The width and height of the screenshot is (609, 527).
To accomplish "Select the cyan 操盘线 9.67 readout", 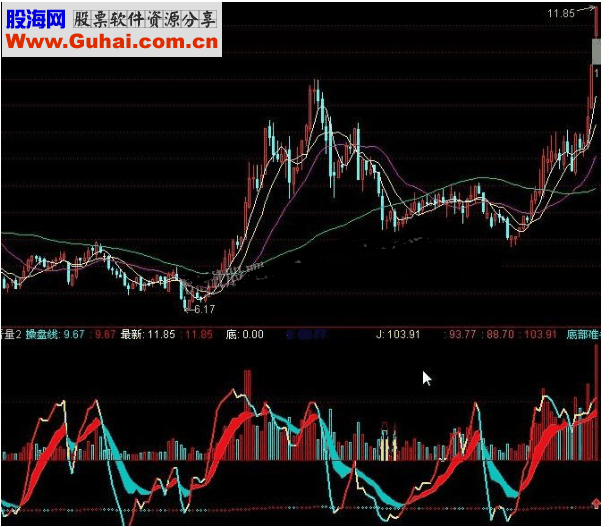I will (x=55, y=334).
